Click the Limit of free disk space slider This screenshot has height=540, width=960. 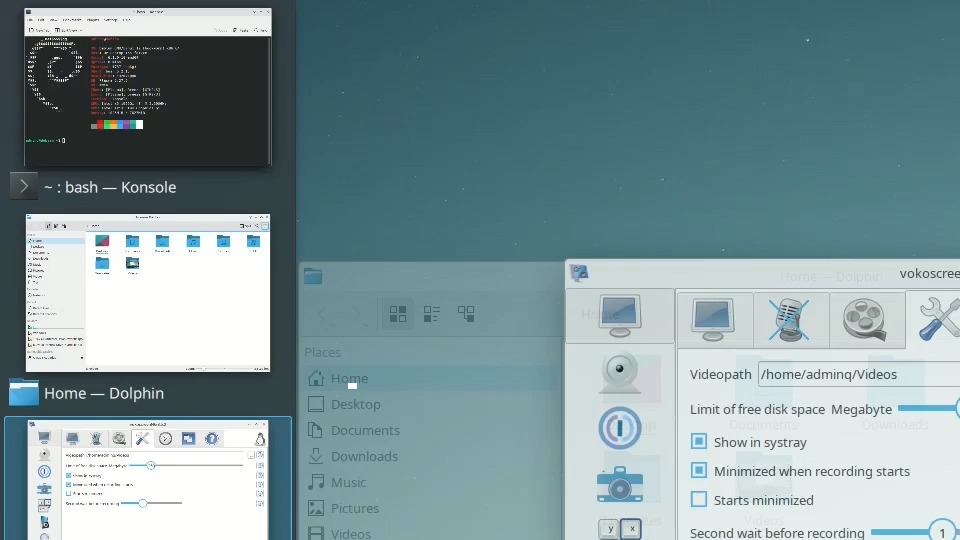[927, 408]
